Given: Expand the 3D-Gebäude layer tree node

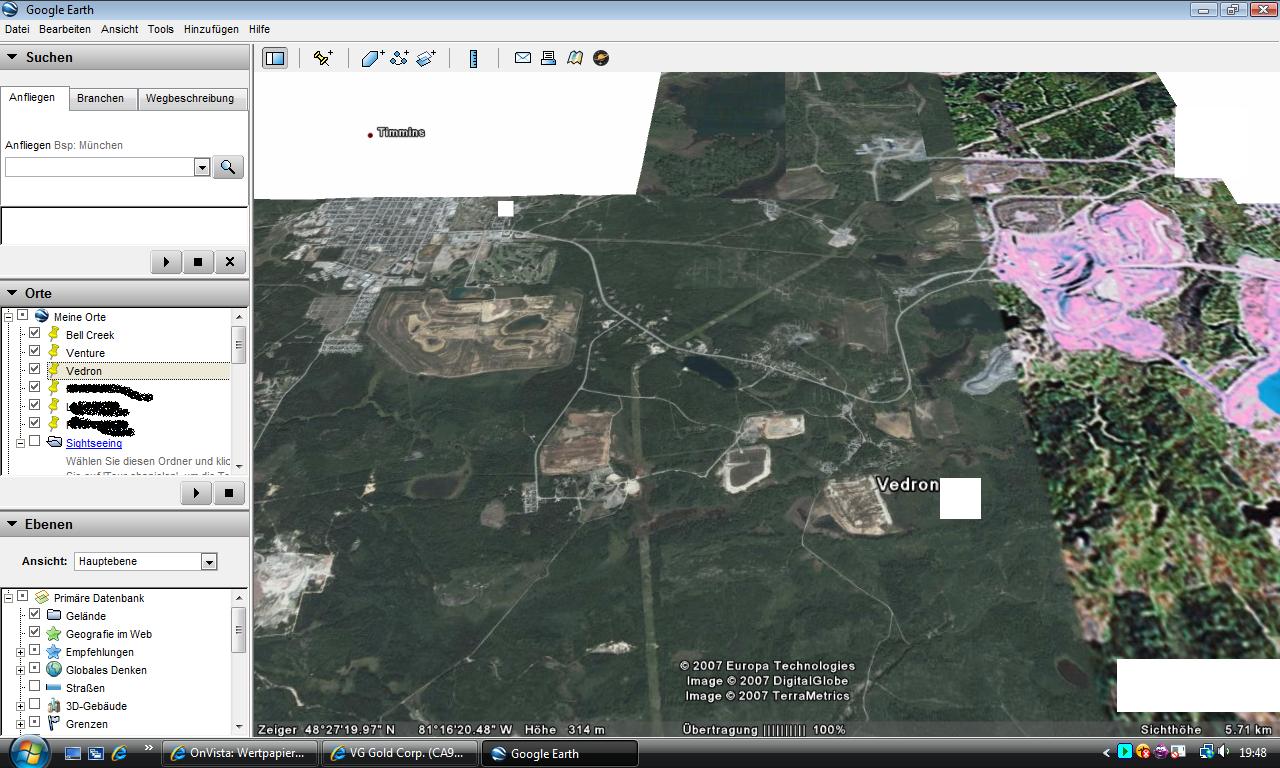Looking at the screenshot, I should click(x=20, y=705).
